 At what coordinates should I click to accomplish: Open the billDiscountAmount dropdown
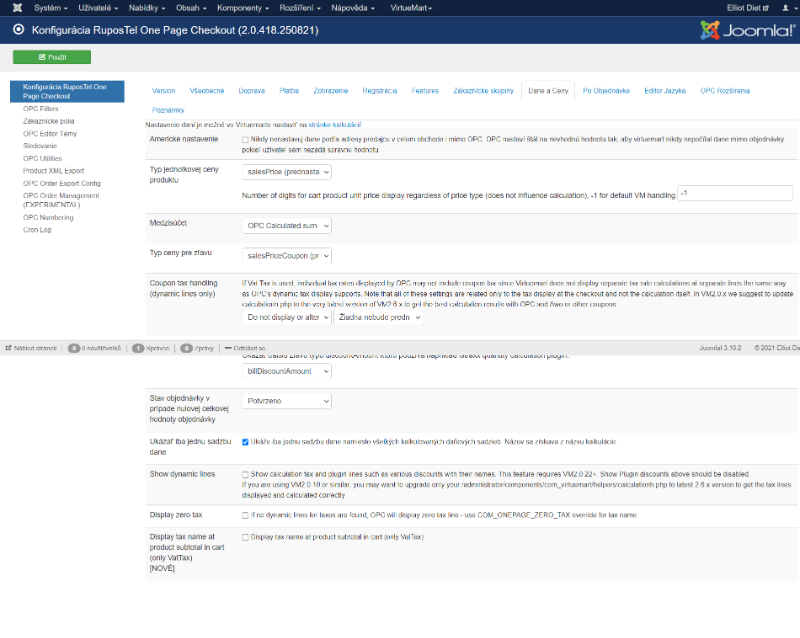coord(287,371)
